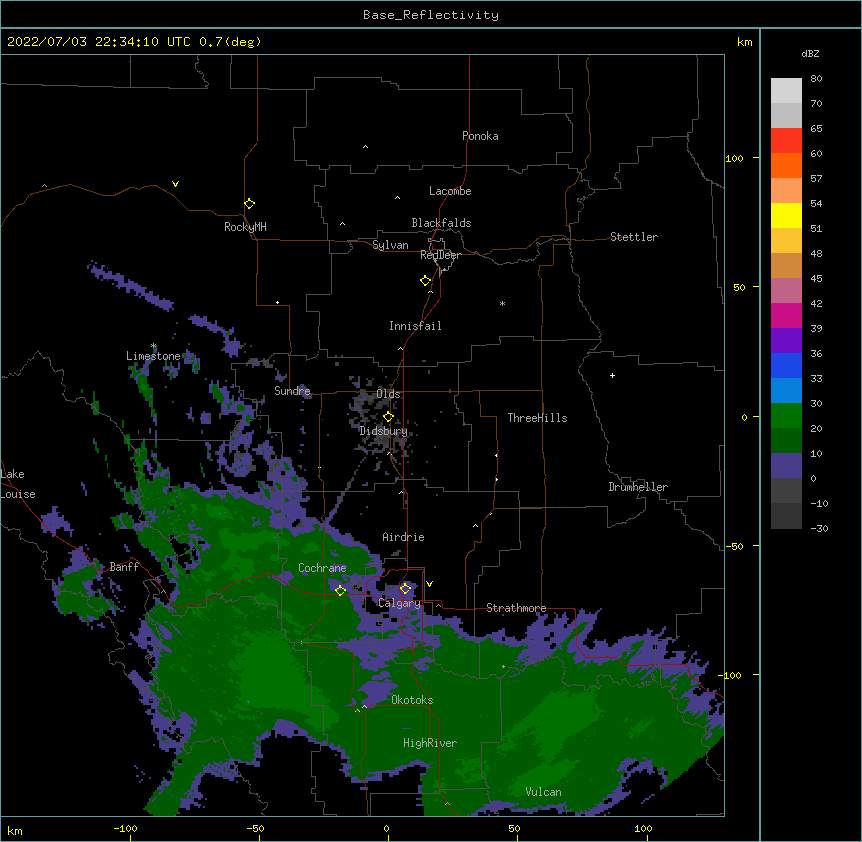
Task: Click the dBZ legend heading
Action: [x=810, y=53]
